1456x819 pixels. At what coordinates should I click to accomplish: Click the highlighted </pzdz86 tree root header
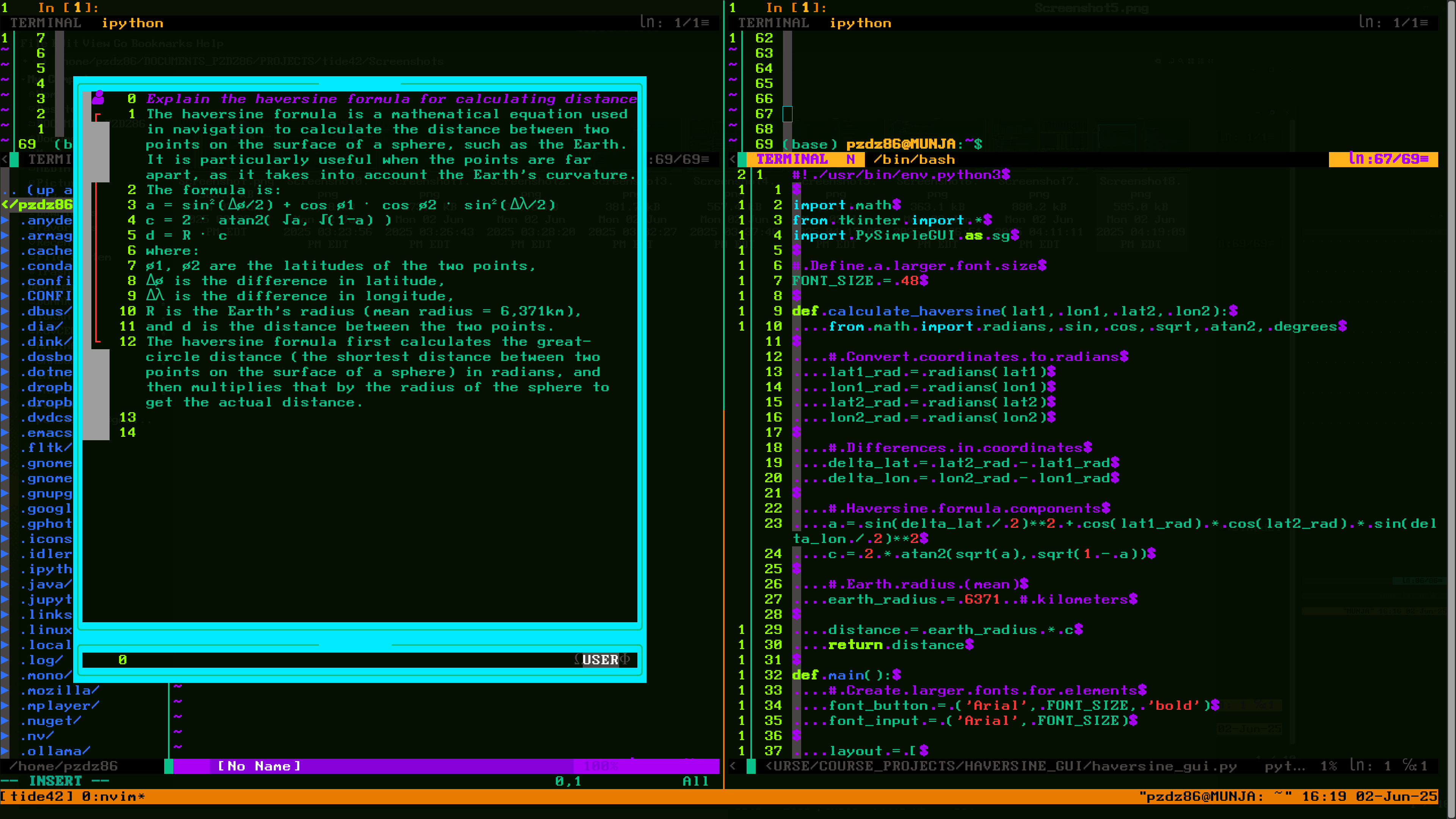[37, 205]
